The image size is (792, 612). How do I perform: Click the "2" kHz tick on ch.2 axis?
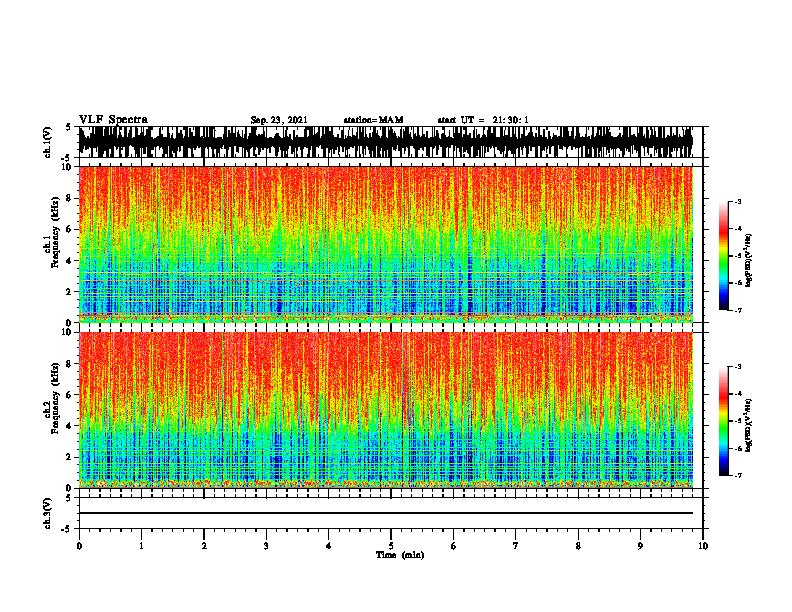pyautogui.click(x=70, y=457)
